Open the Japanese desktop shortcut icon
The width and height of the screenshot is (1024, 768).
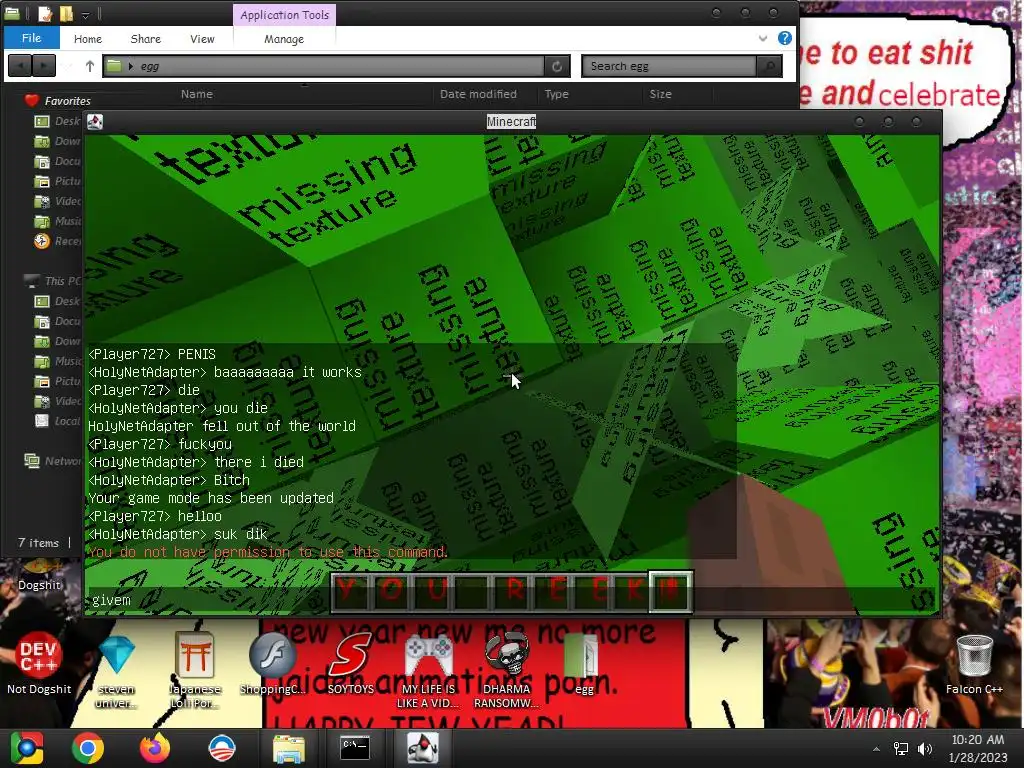pyautogui.click(x=195, y=671)
